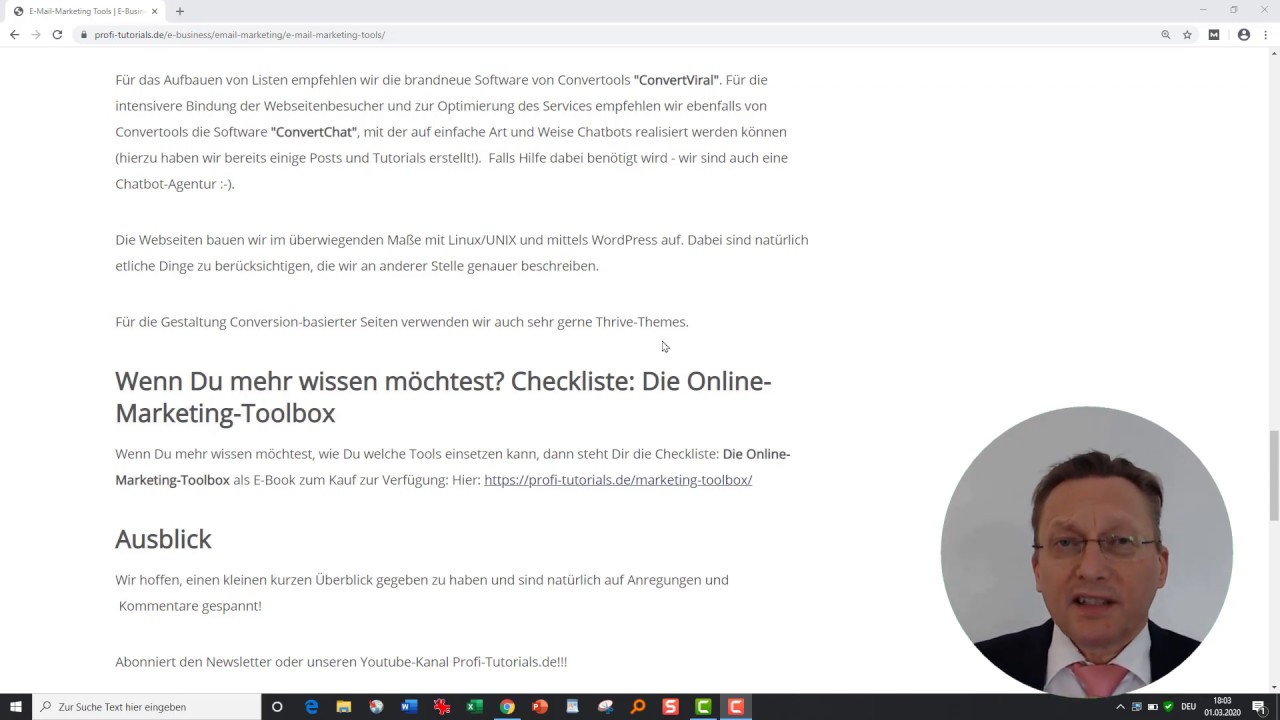Open Excel from the taskbar
This screenshot has height=720, width=1280.
point(475,707)
